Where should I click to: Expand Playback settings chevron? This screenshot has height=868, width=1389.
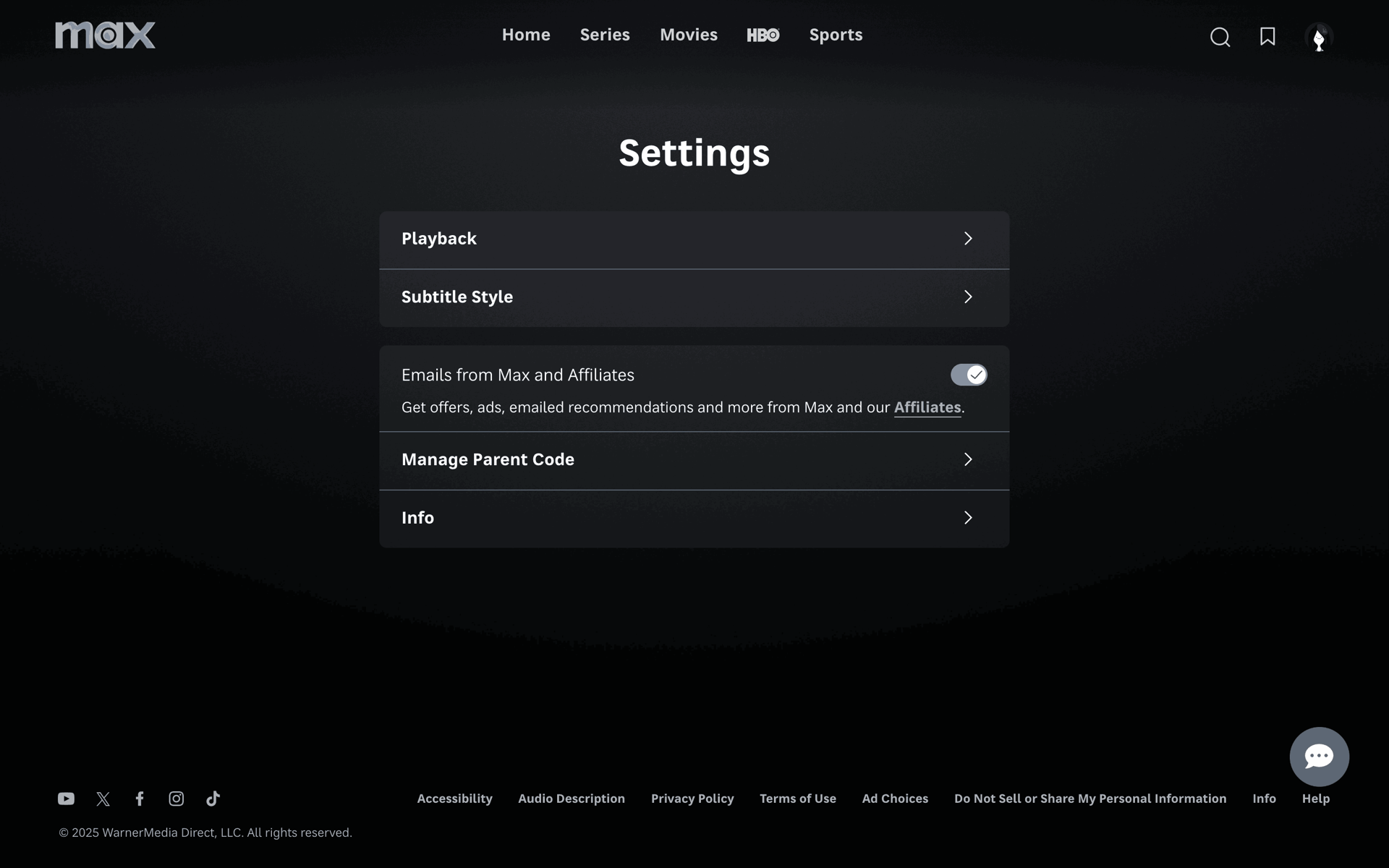[968, 239]
